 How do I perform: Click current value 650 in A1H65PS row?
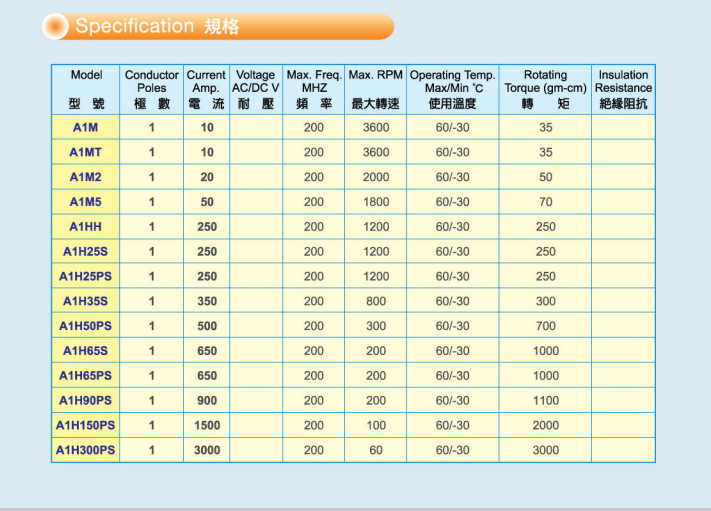point(207,376)
